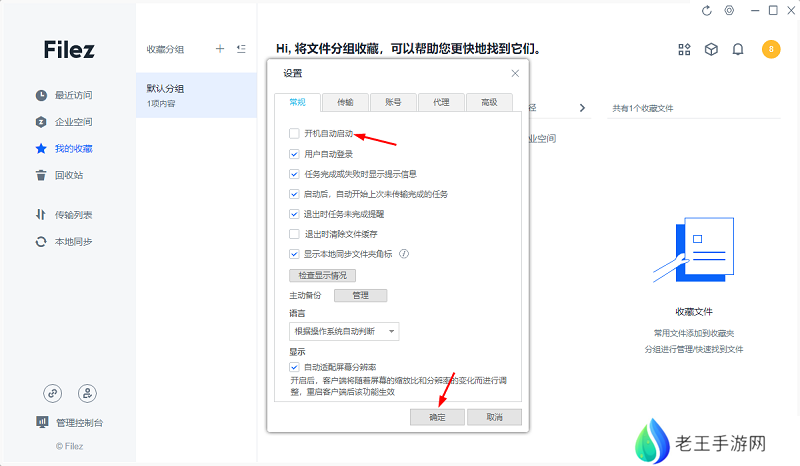Select the 常规 tab
The width and height of the screenshot is (800, 466).
pos(297,102)
